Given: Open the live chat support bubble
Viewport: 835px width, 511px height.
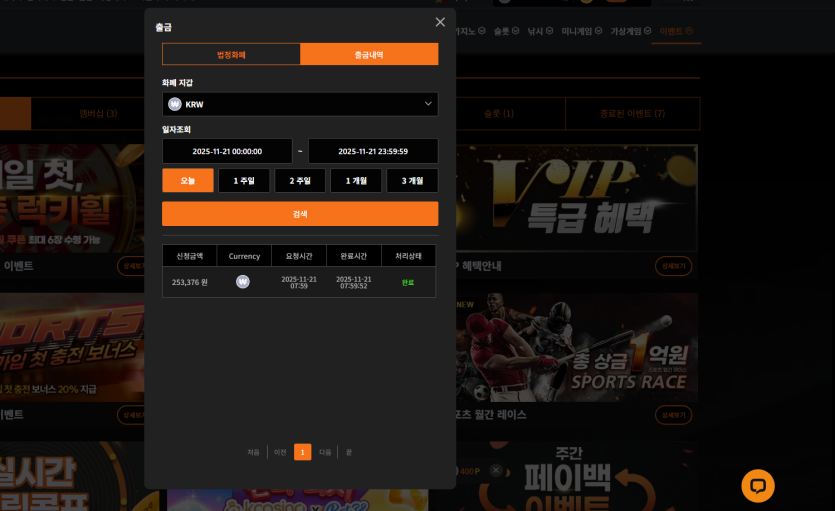Looking at the screenshot, I should click(758, 486).
